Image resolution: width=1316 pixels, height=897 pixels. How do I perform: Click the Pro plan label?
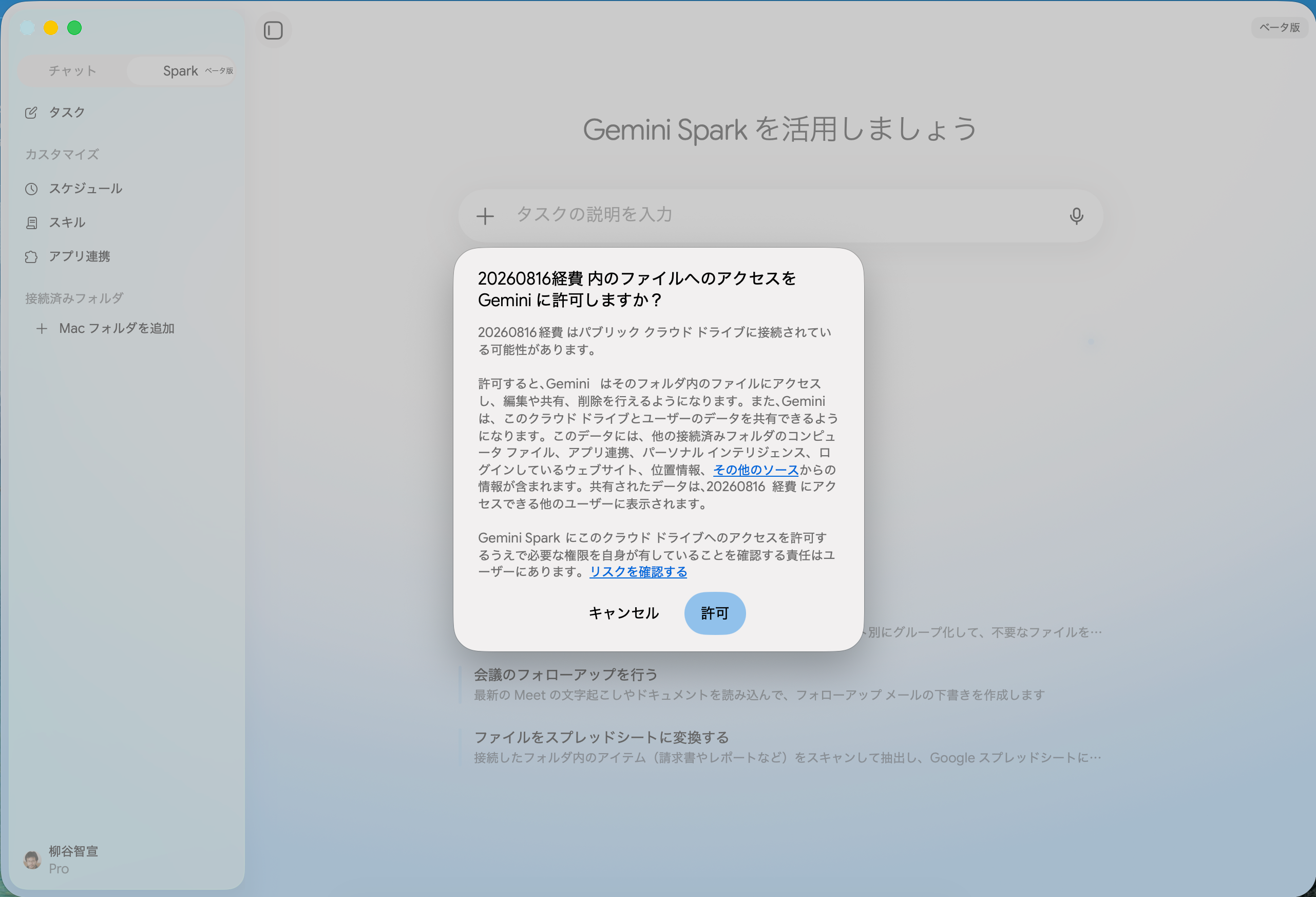(x=59, y=869)
